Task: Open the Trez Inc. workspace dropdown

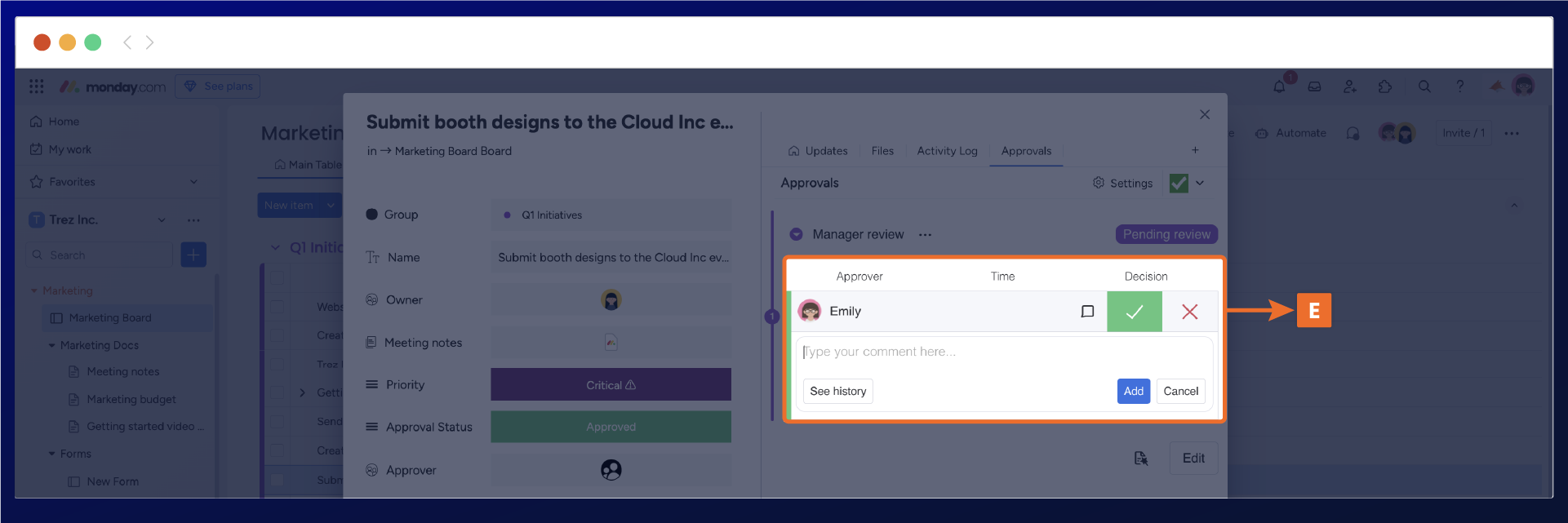Action: click(x=162, y=220)
